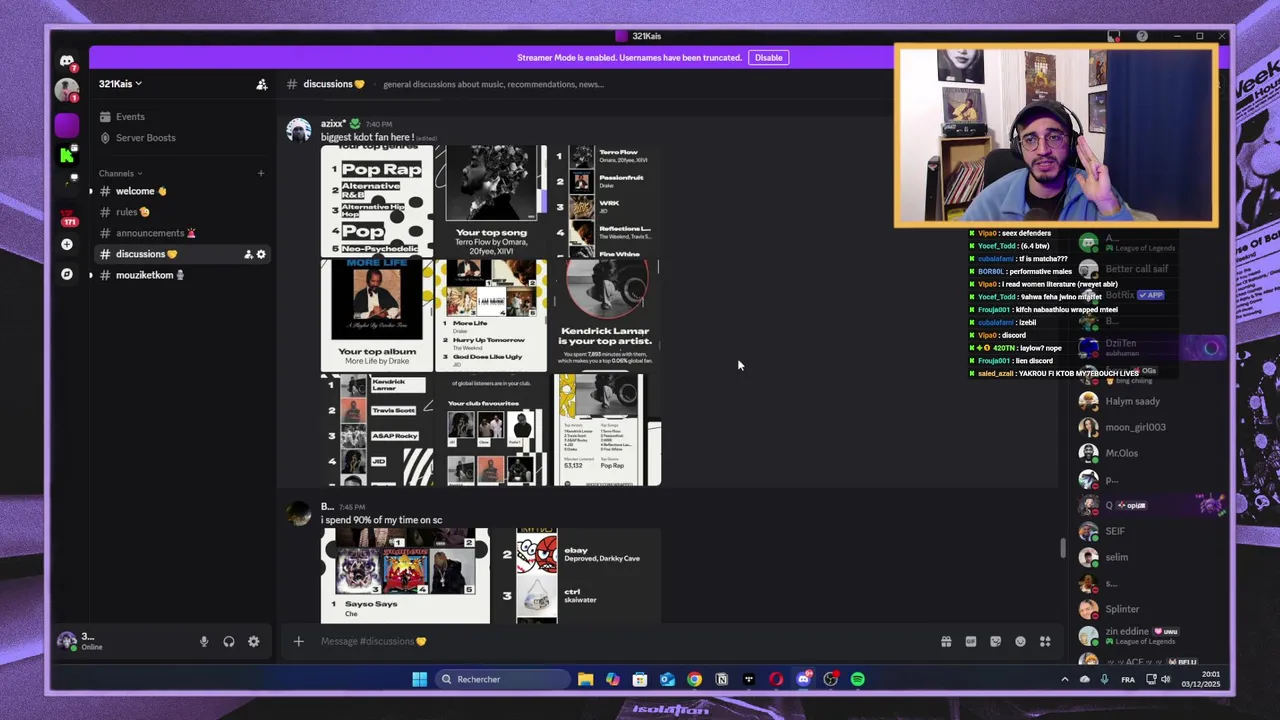Open member Mr.Olos profile

1121,453
